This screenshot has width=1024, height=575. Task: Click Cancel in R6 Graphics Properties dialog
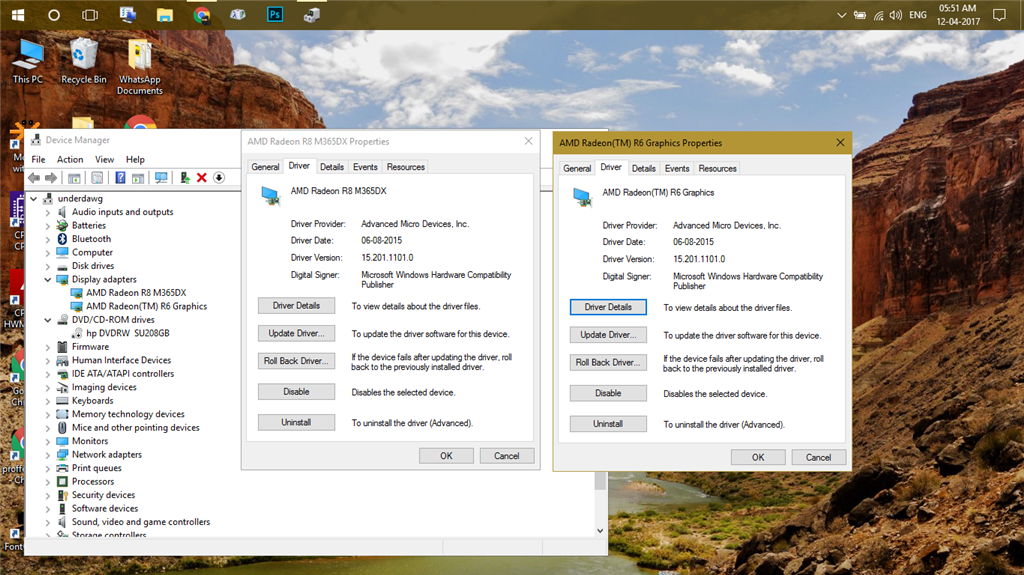click(818, 457)
